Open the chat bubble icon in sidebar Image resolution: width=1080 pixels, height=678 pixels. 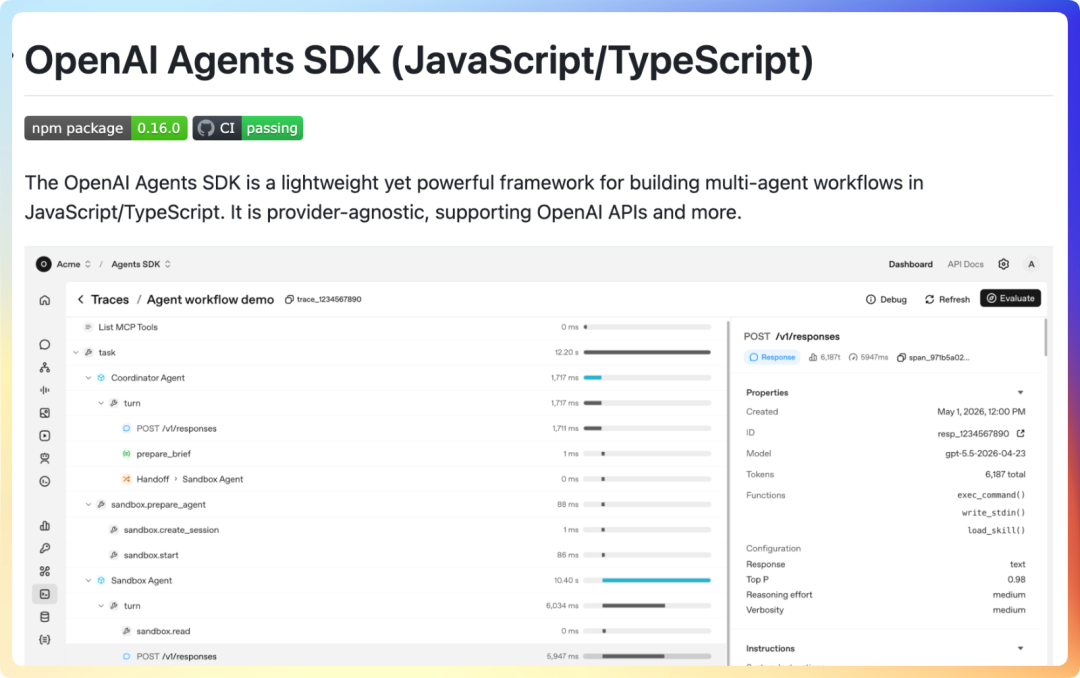(x=45, y=345)
